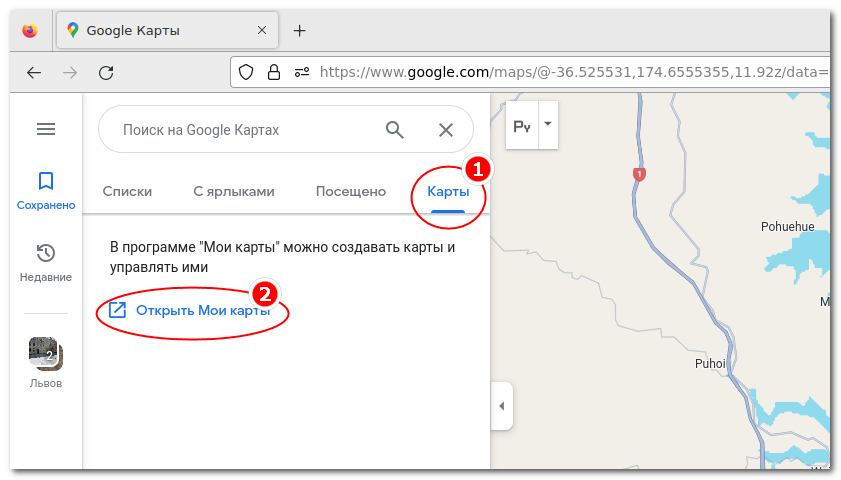841x480 pixels.
Task: Open the site permissions icon
Action: click(x=302, y=72)
